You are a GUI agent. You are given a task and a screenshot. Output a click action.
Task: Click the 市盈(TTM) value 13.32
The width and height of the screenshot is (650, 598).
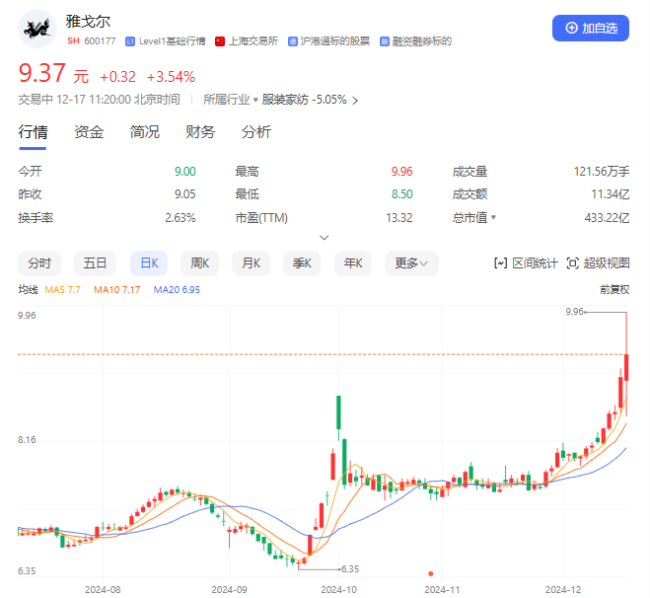click(399, 218)
